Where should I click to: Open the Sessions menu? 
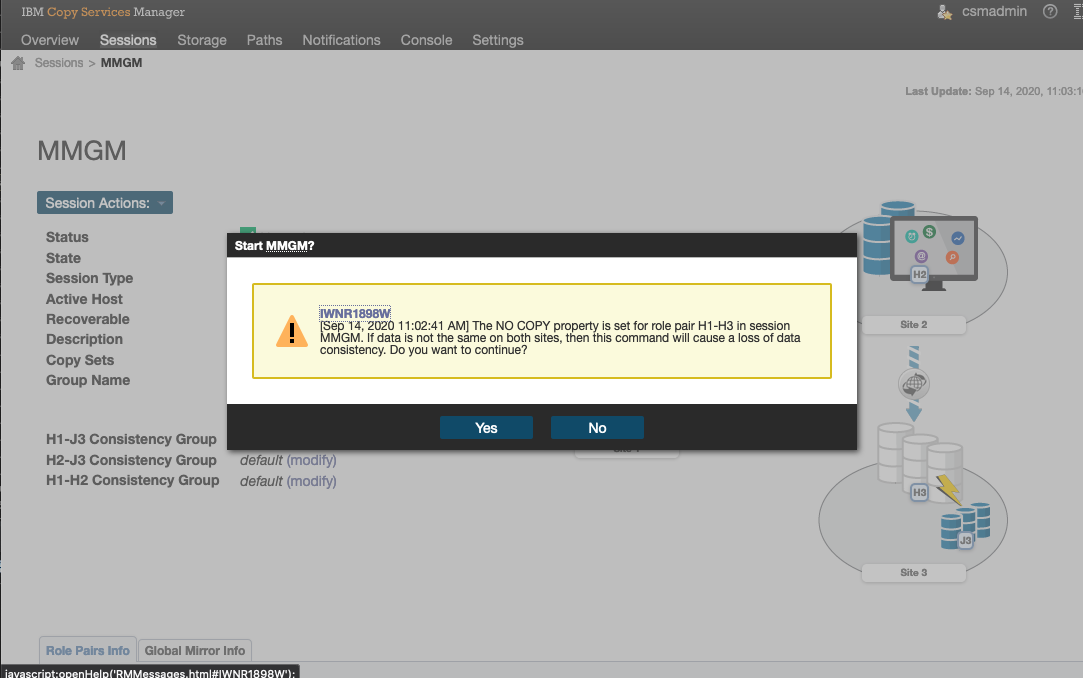[128, 40]
